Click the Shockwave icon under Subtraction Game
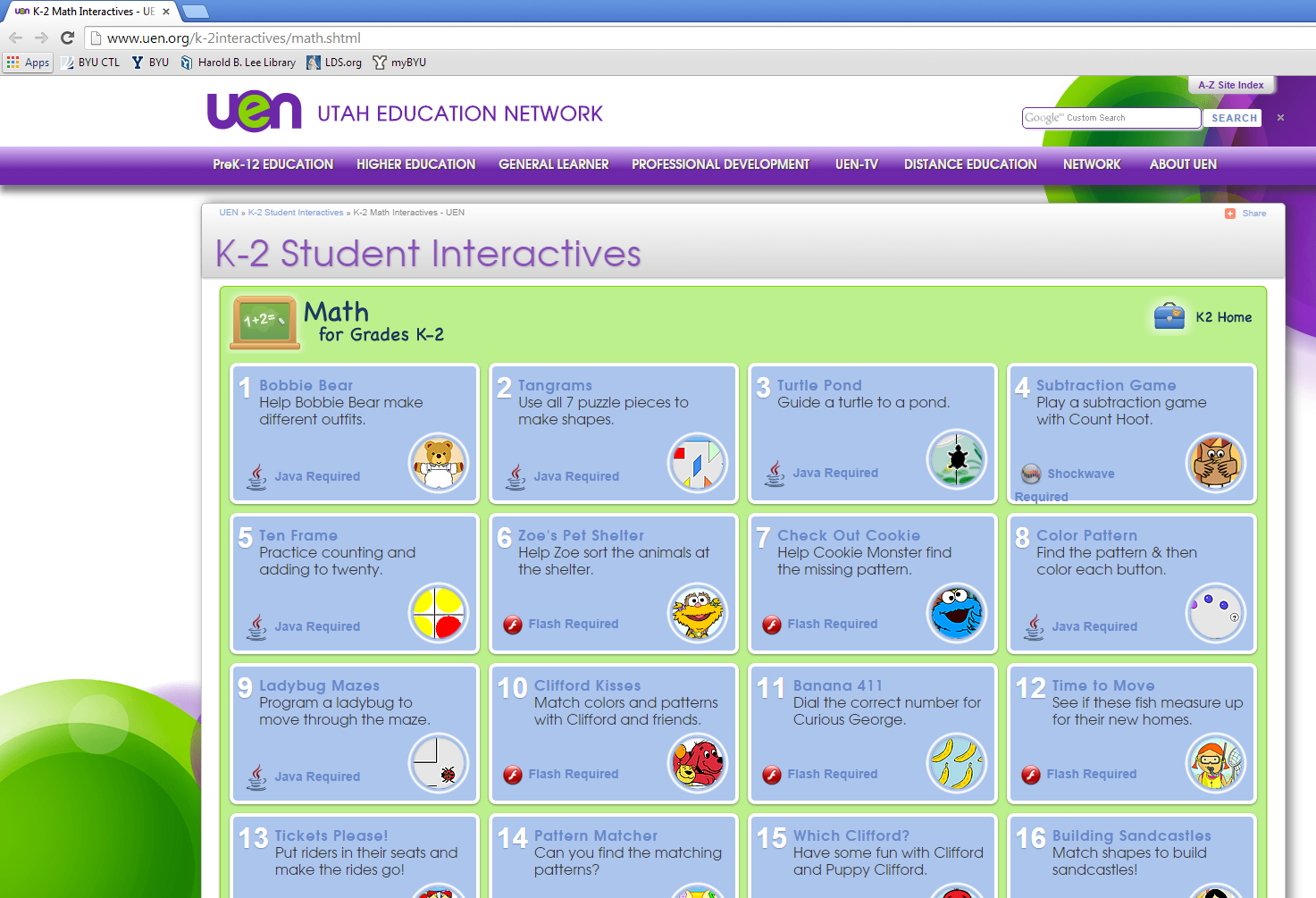This screenshot has width=1316, height=898. click(x=1031, y=474)
